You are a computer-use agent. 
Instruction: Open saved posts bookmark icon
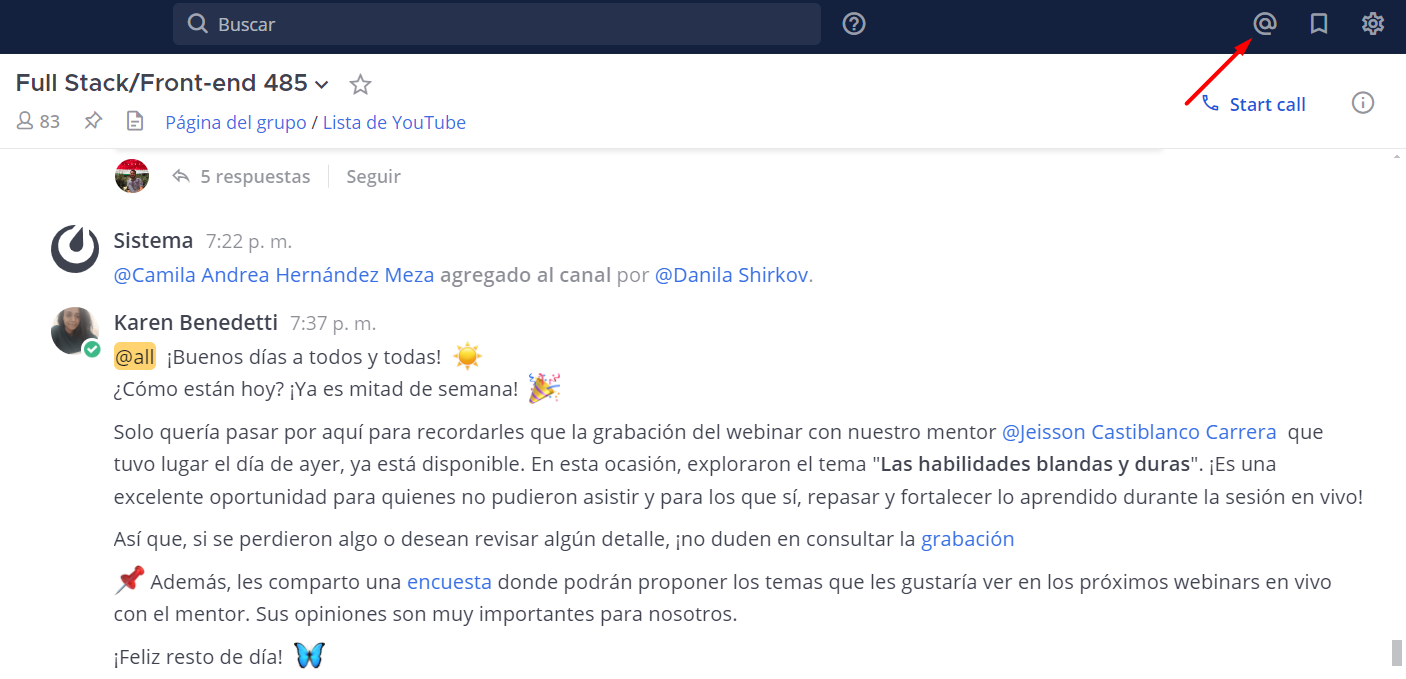[x=1319, y=24]
